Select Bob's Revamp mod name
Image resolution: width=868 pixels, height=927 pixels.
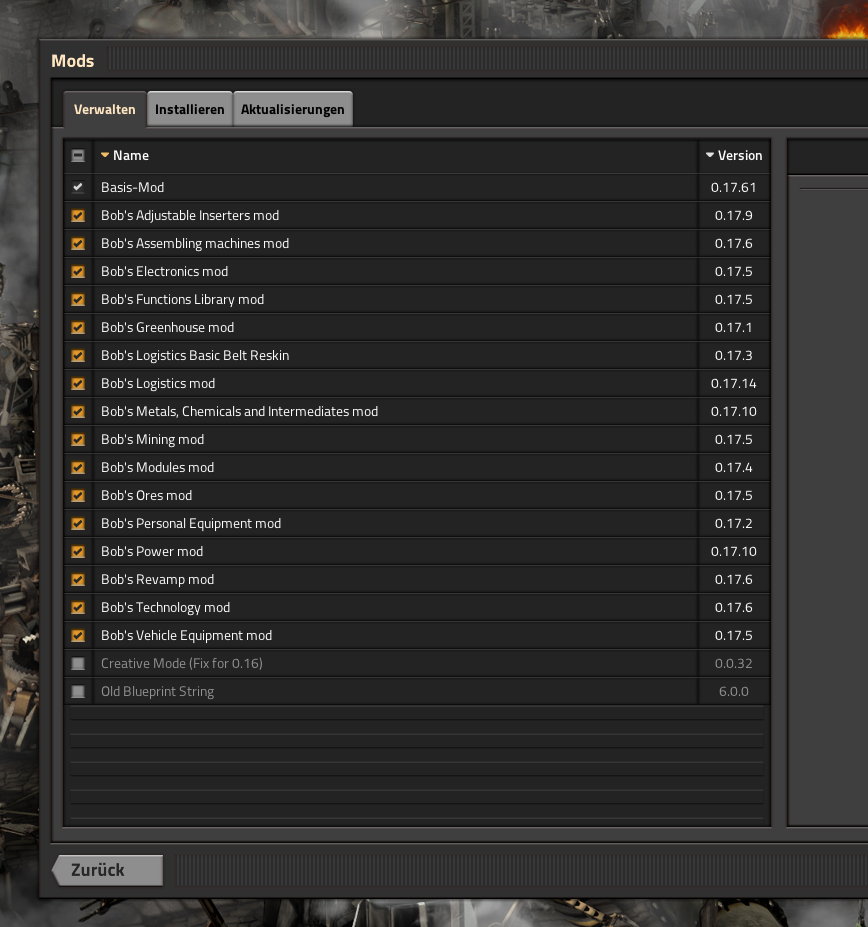(x=157, y=580)
